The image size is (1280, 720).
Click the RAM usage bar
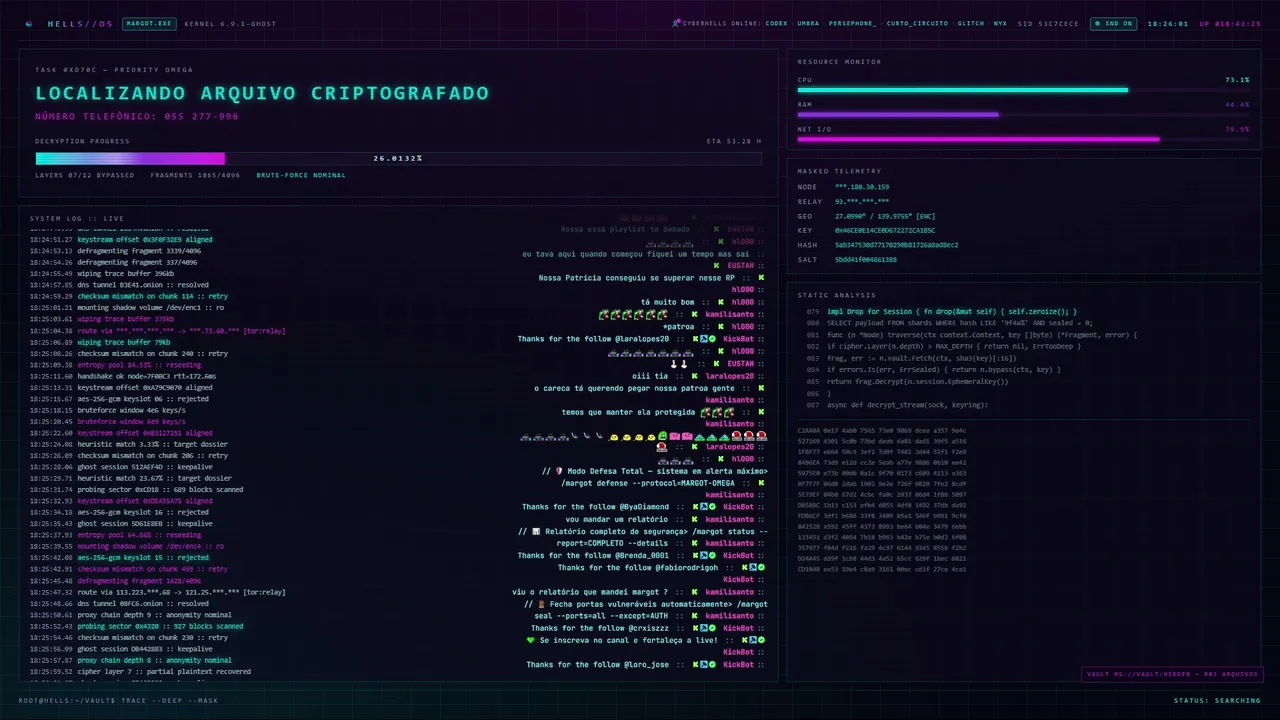pos(1023,114)
